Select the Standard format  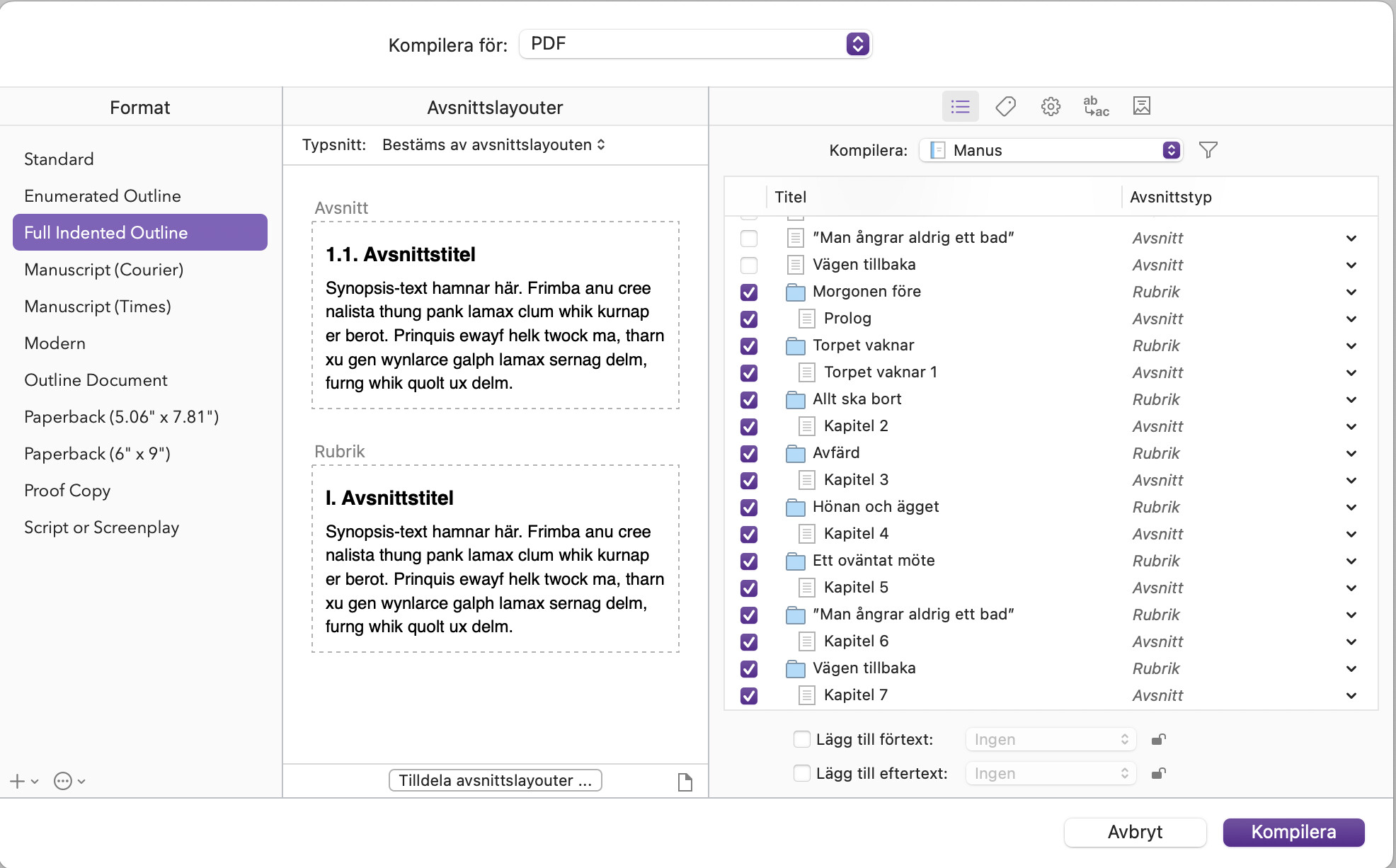coord(140,159)
